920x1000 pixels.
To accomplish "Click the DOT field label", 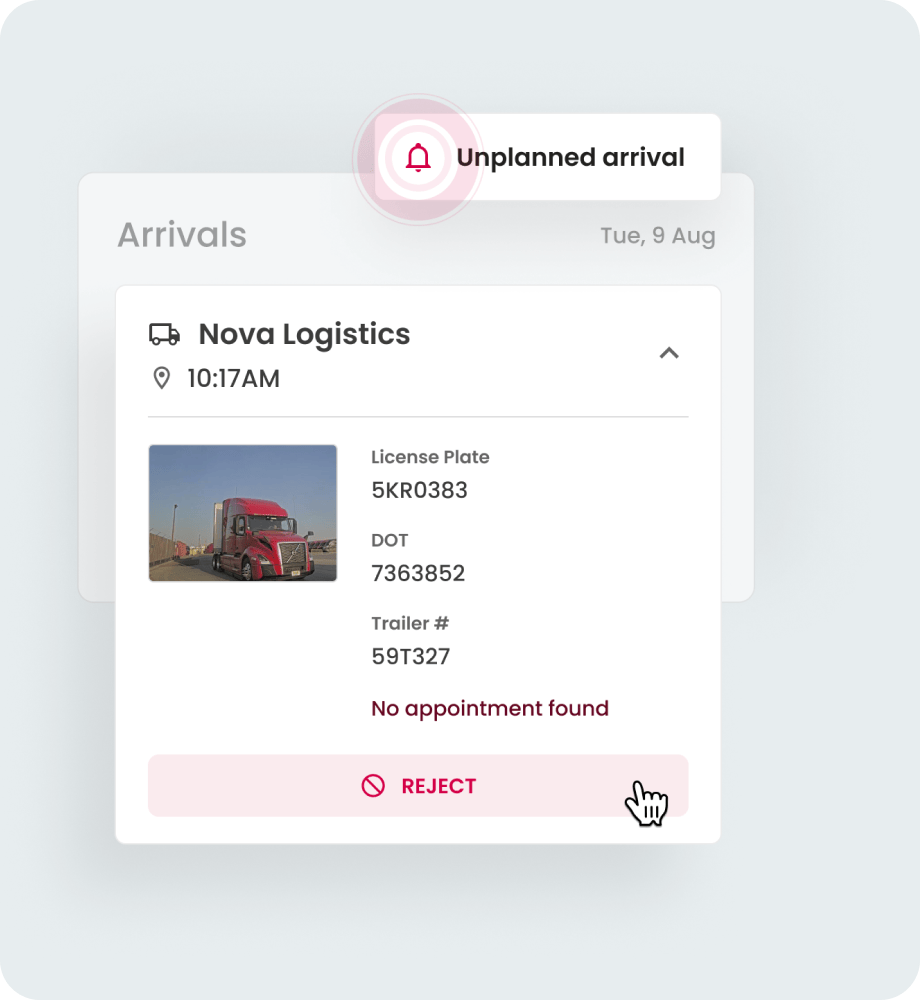I will pyautogui.click(x=390, y=540).
